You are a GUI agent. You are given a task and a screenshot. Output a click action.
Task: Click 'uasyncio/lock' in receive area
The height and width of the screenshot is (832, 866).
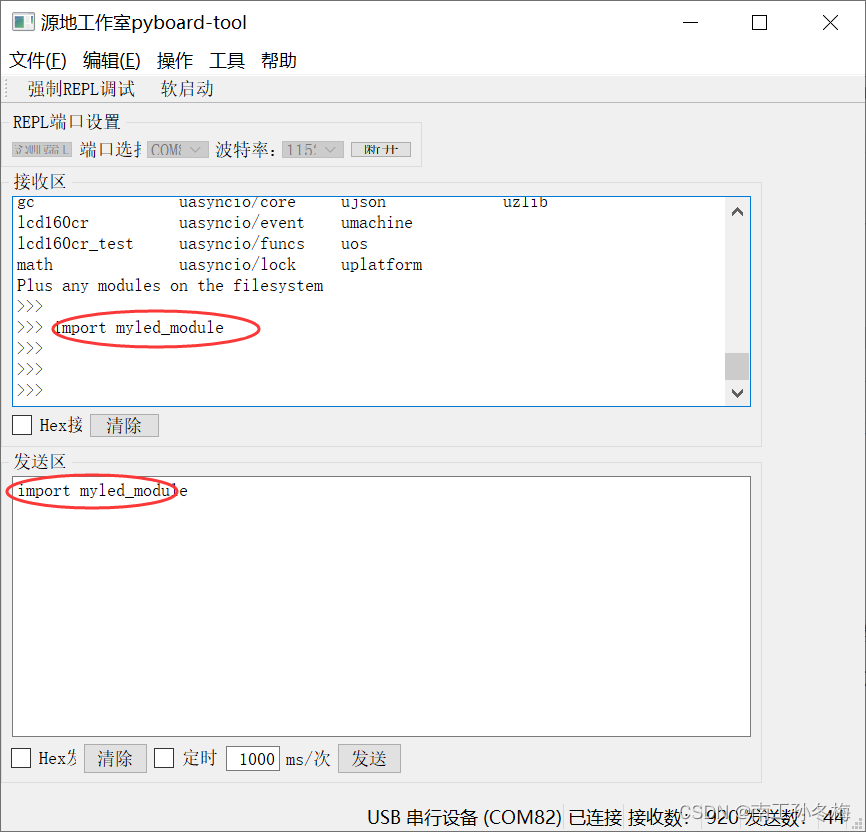coord(237,265)
